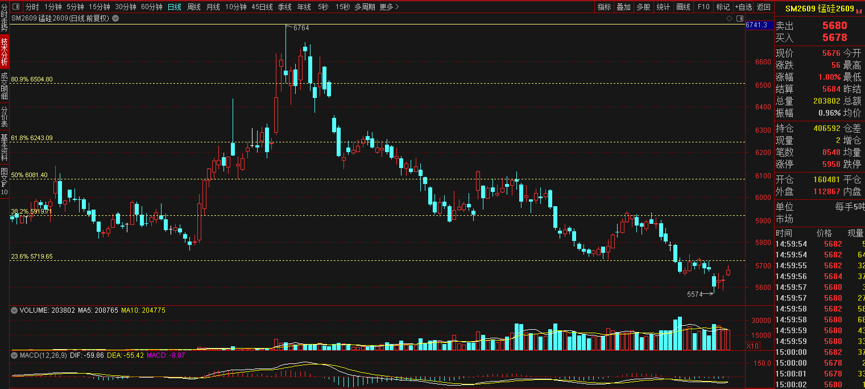Click the 开仓 160481 value

pyautogui.click(x=826, y=179)
